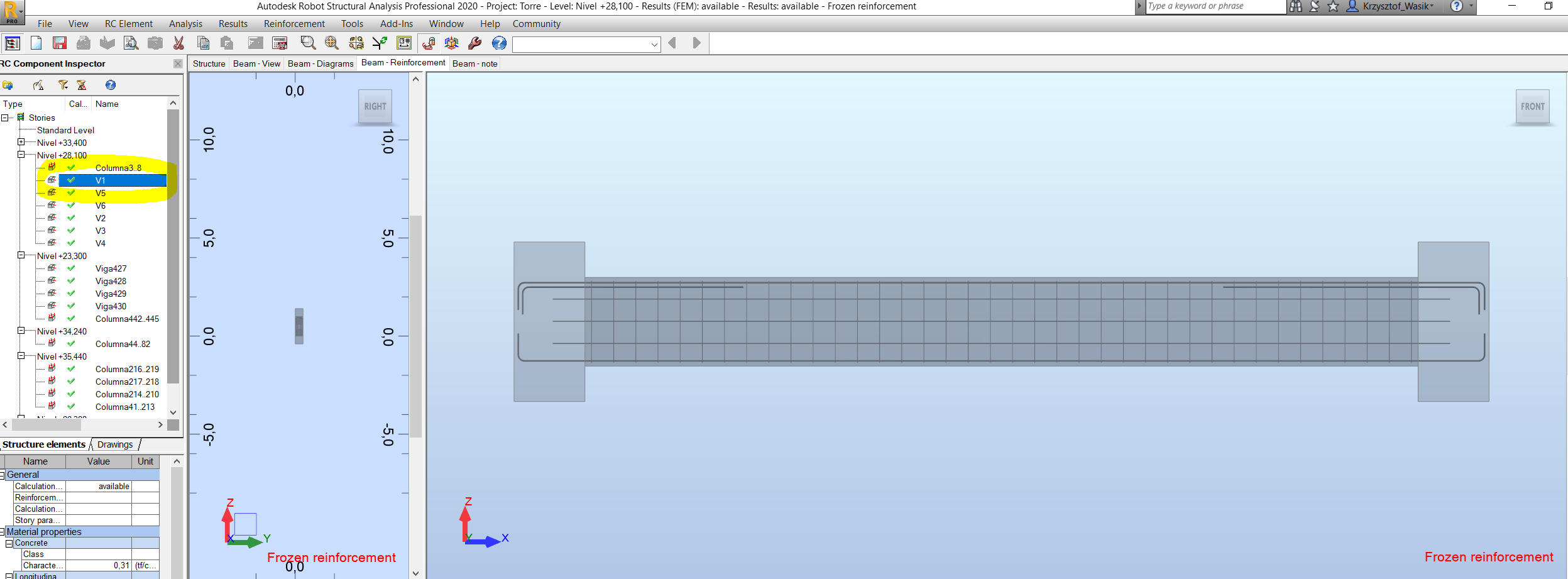
Task: Toggle calculation status check beside Viga427
Action: (70, 268)
